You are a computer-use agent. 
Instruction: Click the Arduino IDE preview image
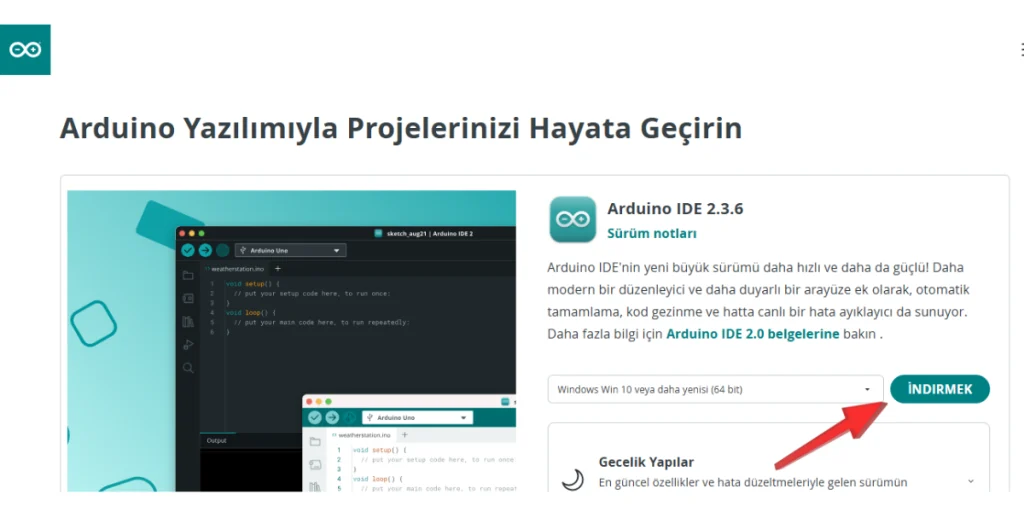[x=291, y=341]
